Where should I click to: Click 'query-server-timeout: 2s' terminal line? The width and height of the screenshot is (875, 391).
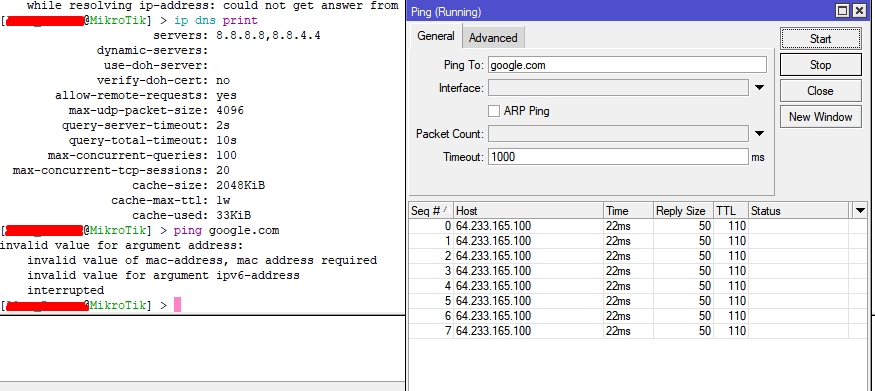pyautogui.click(x=146, y=125)
